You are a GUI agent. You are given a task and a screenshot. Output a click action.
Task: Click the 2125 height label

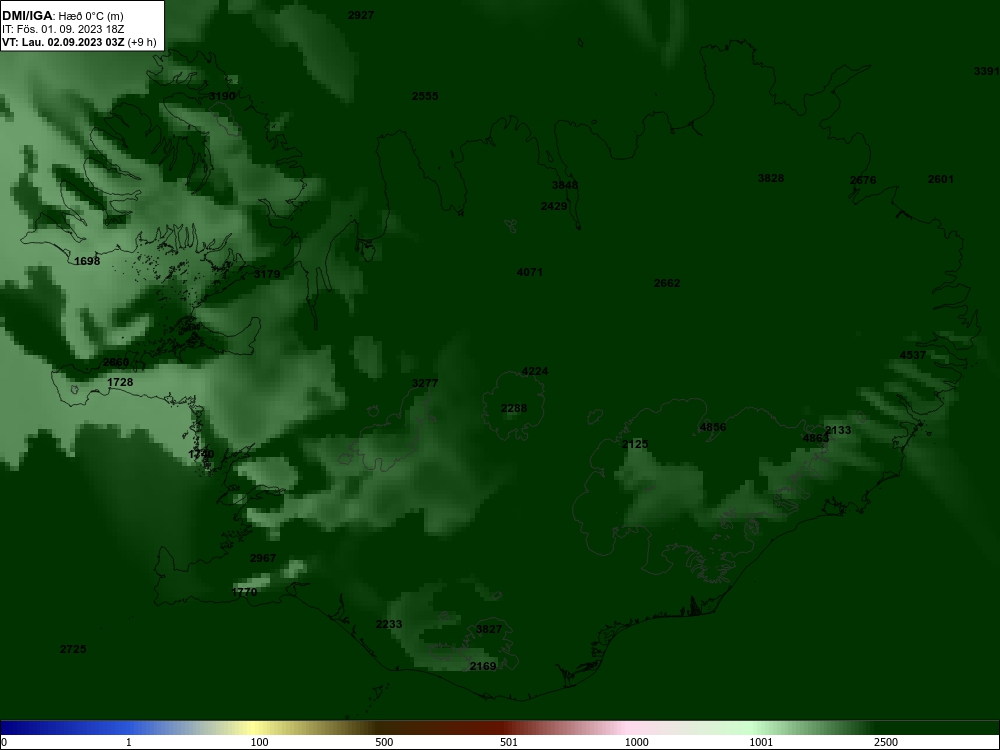[635, 445]
